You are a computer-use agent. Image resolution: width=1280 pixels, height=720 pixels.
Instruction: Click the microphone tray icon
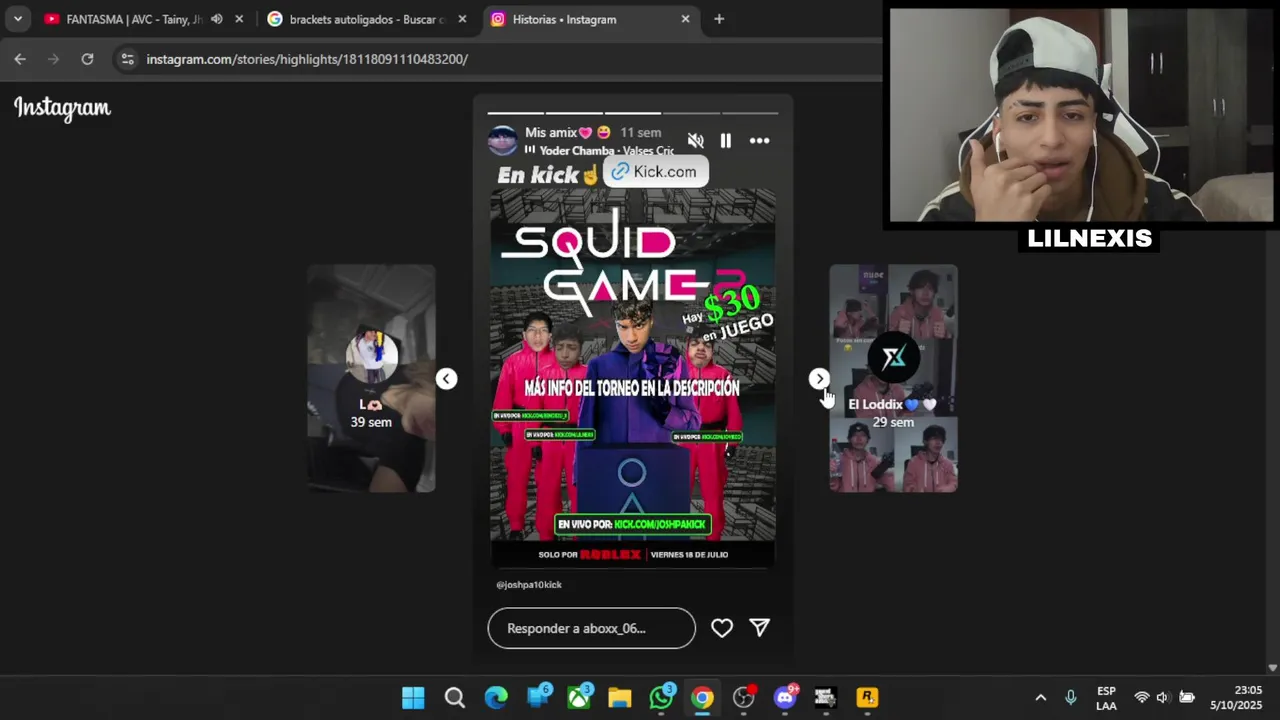1071,698
